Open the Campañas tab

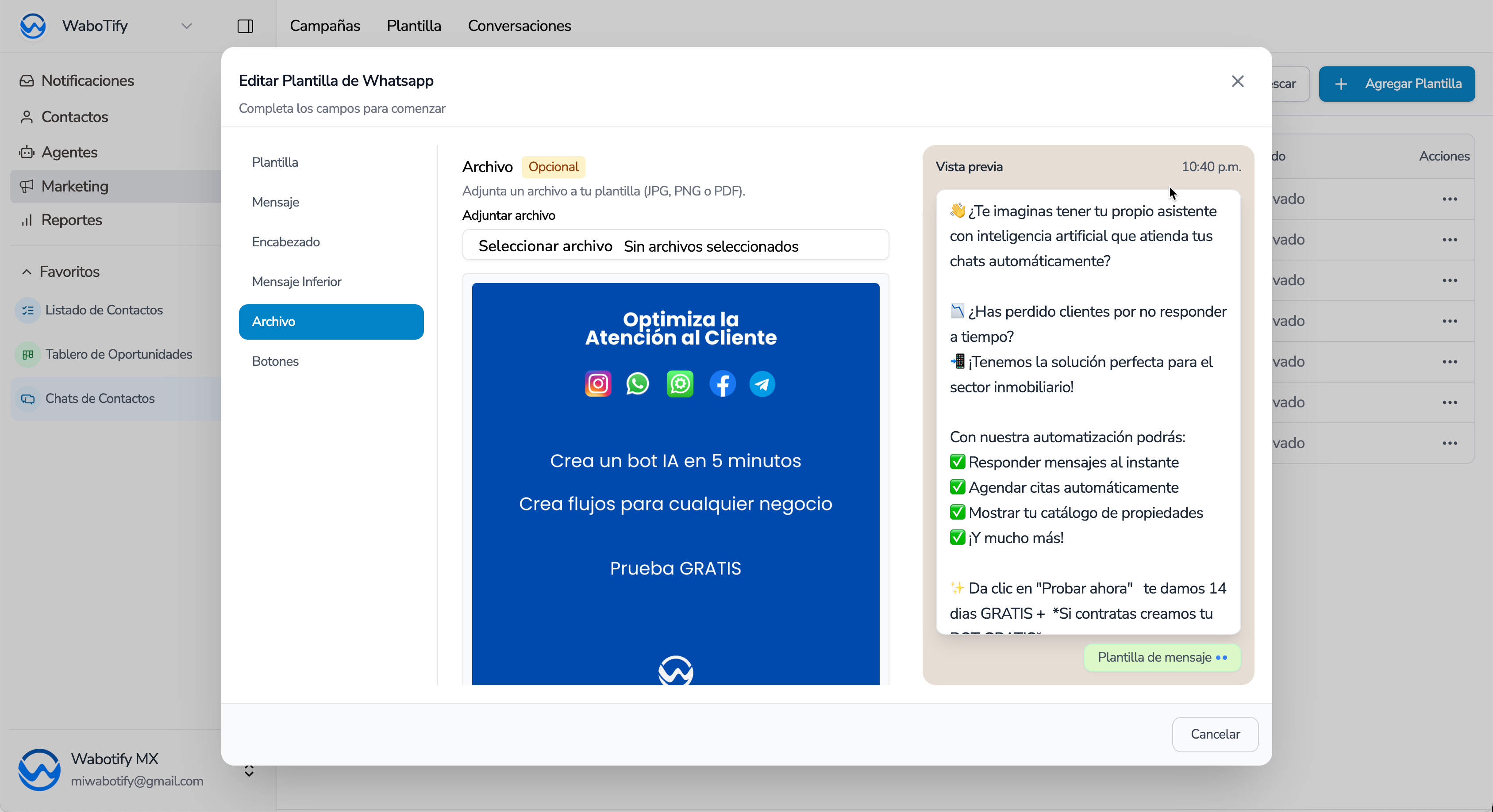point(324,26)
